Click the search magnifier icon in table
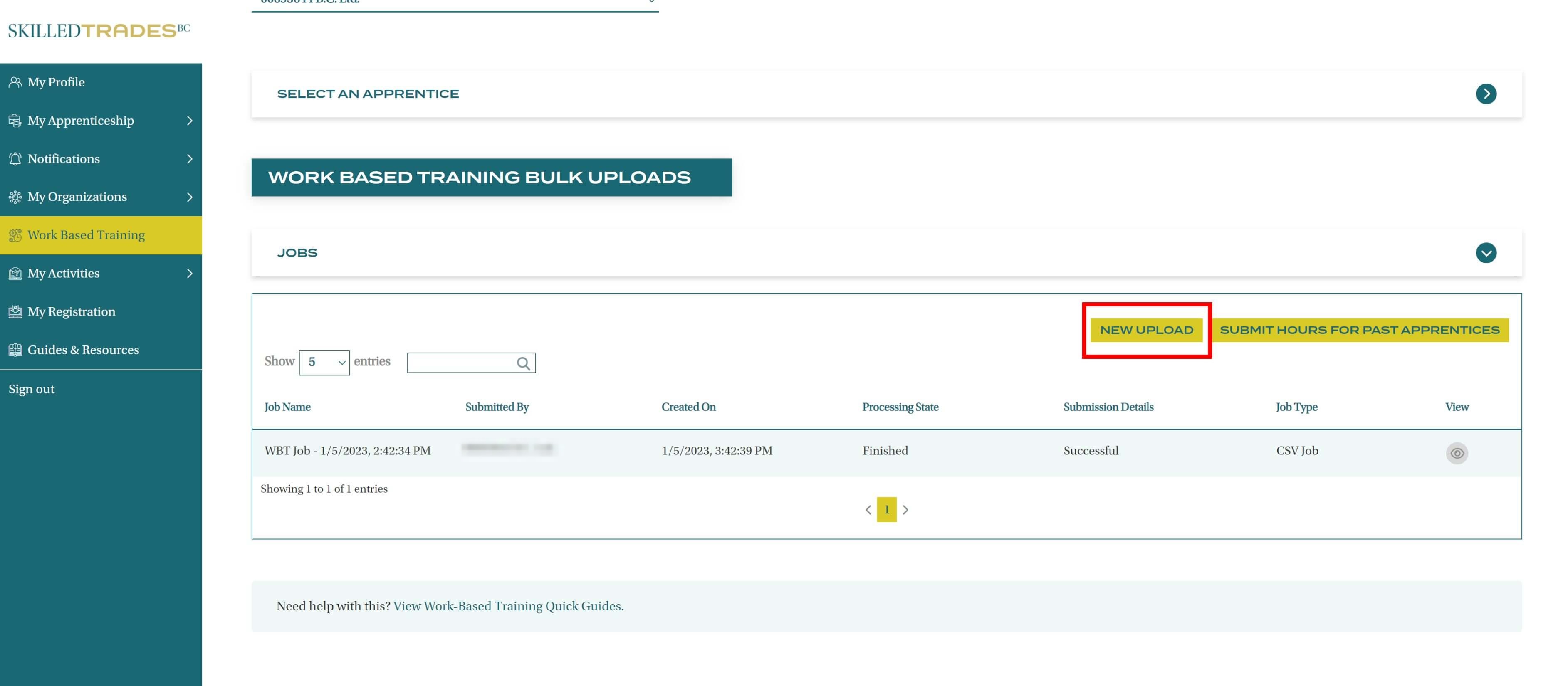1568x686 pixels. tap(523, 363)
